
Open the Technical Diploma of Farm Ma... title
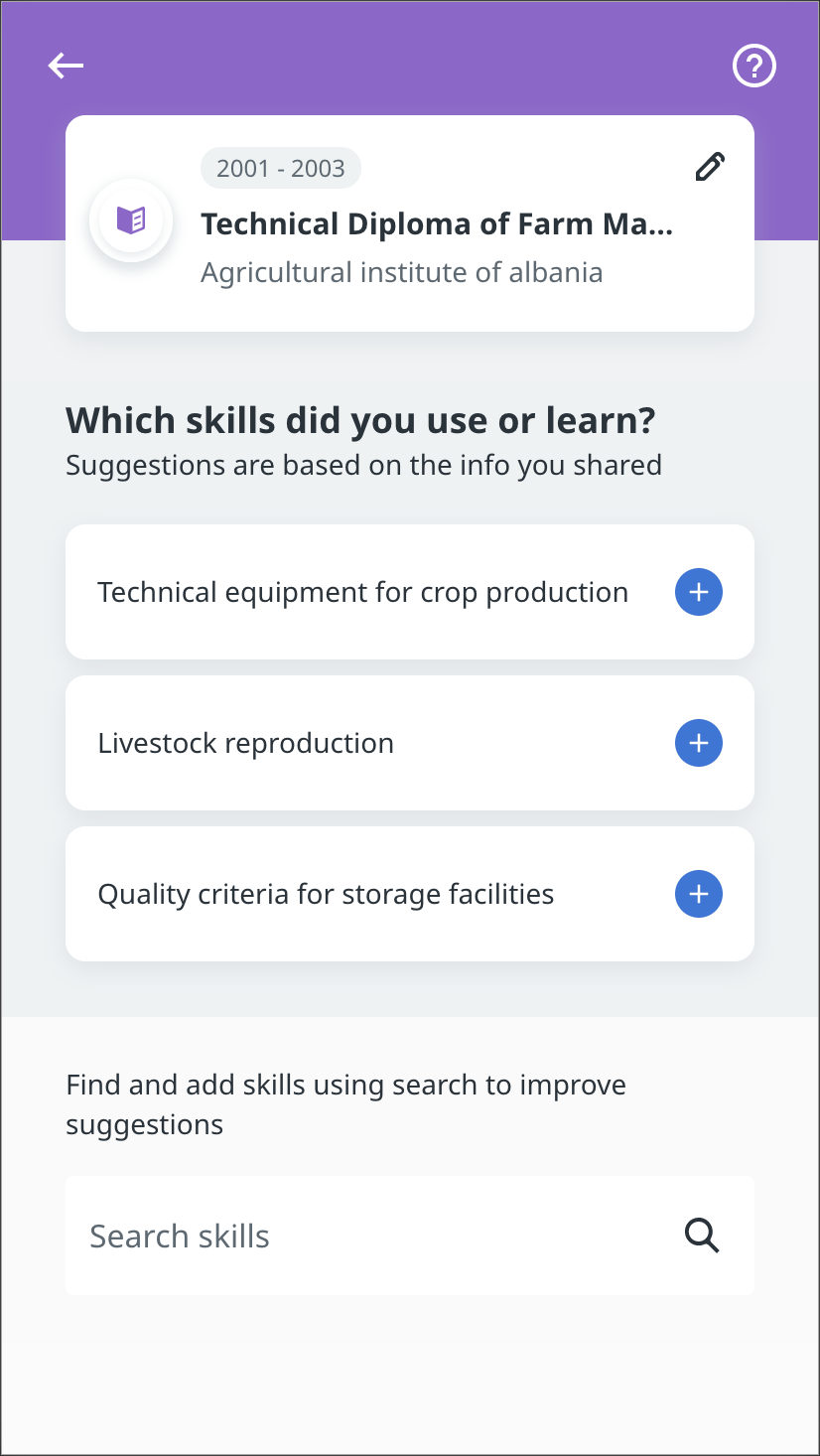click(437, 224)
